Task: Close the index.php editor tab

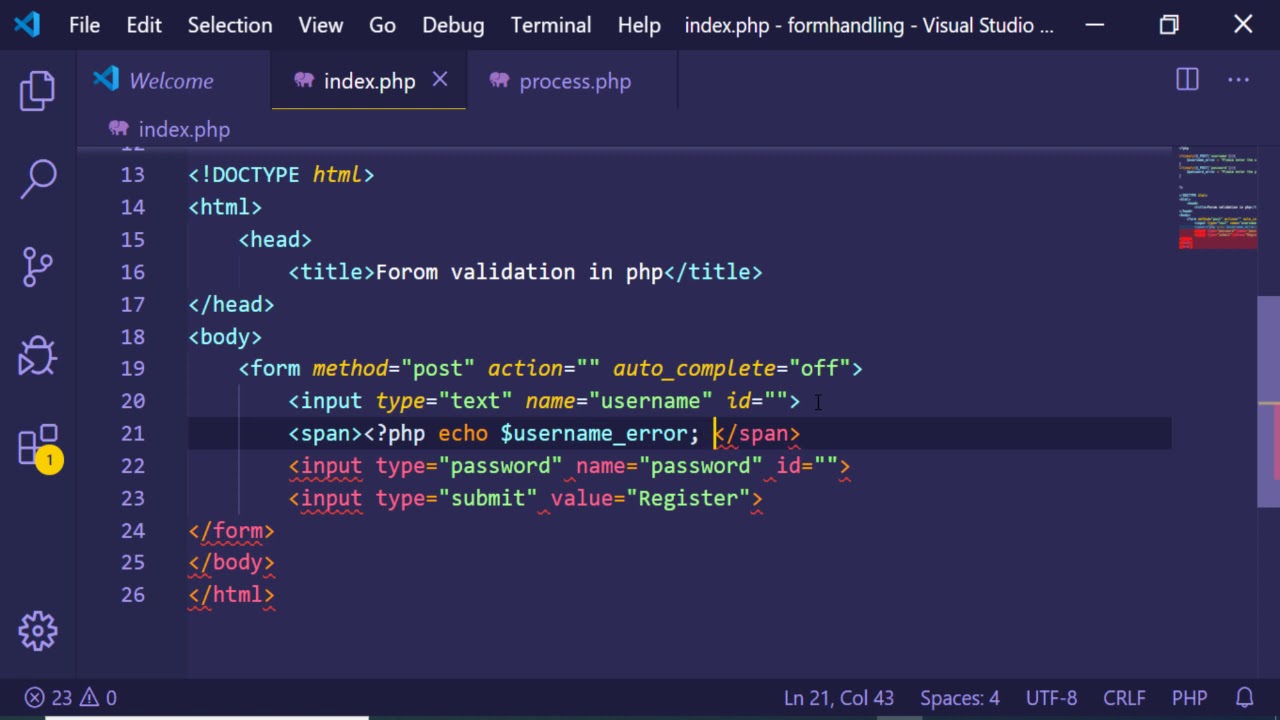Action: (x=440, y=80)
